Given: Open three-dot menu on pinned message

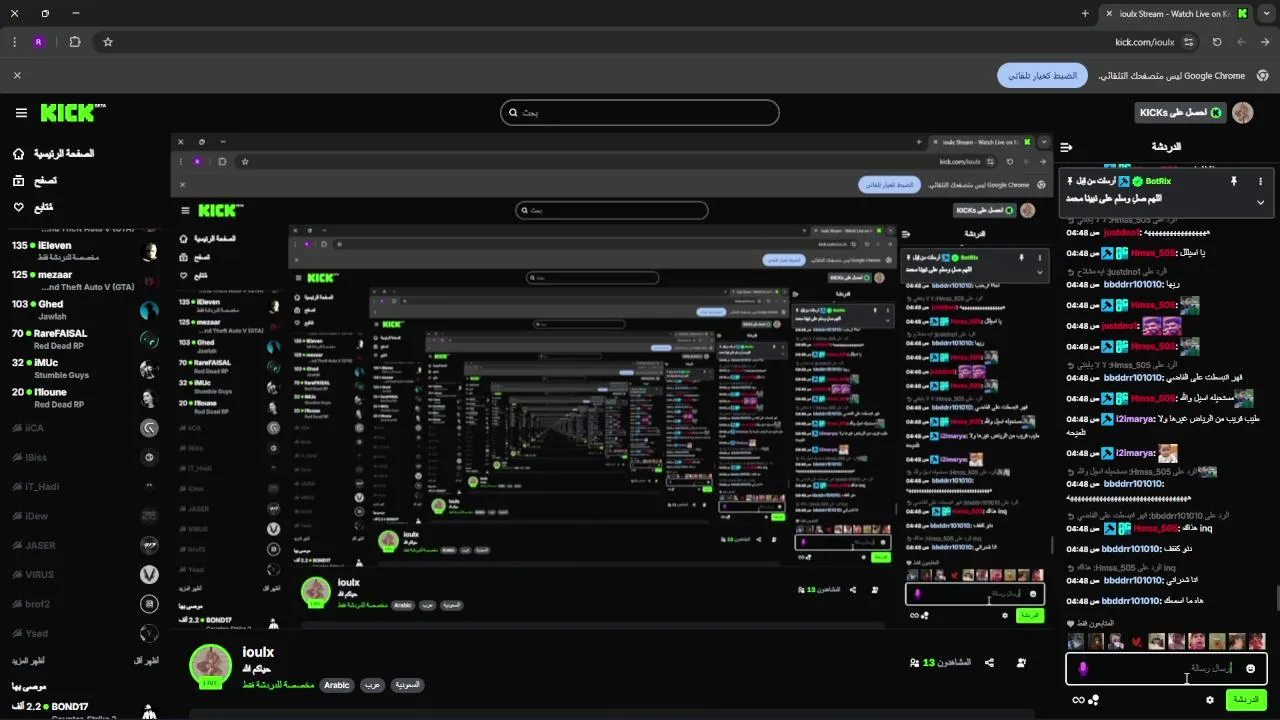Looking at the screenshot, I should (x=1260, y=181).
